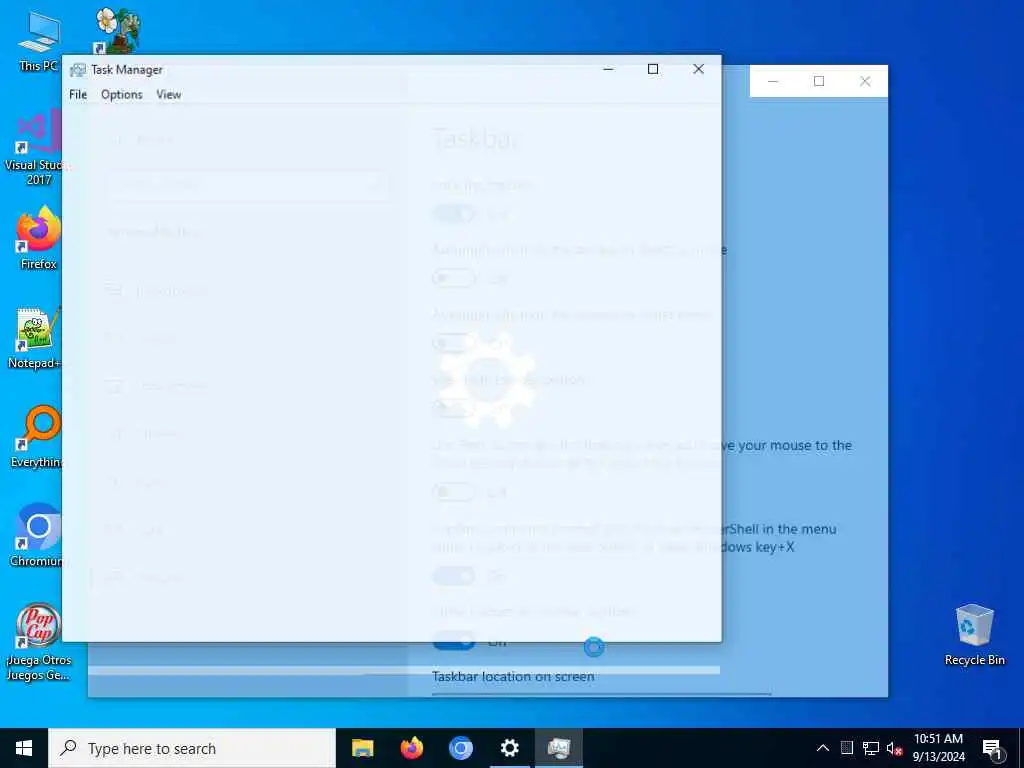Click the Task Manager taskbar button
Viewport: 1024px width, 768px height.
(x=559, y=748)
